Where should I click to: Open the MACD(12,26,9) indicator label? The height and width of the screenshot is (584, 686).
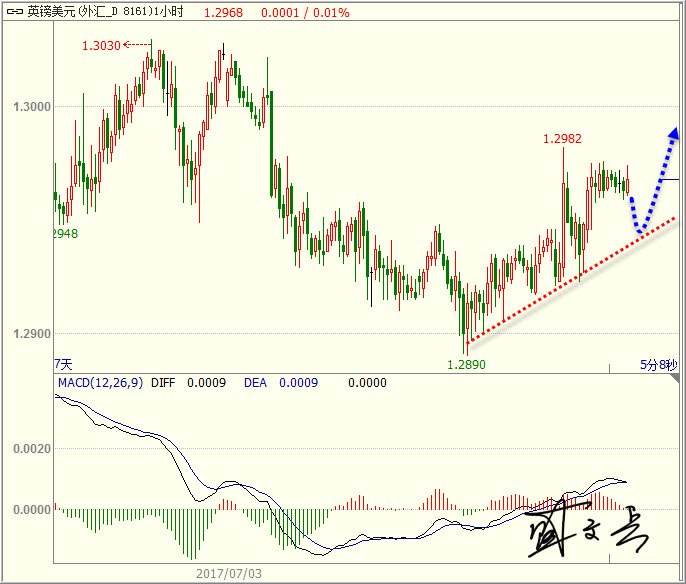[99, 383]
